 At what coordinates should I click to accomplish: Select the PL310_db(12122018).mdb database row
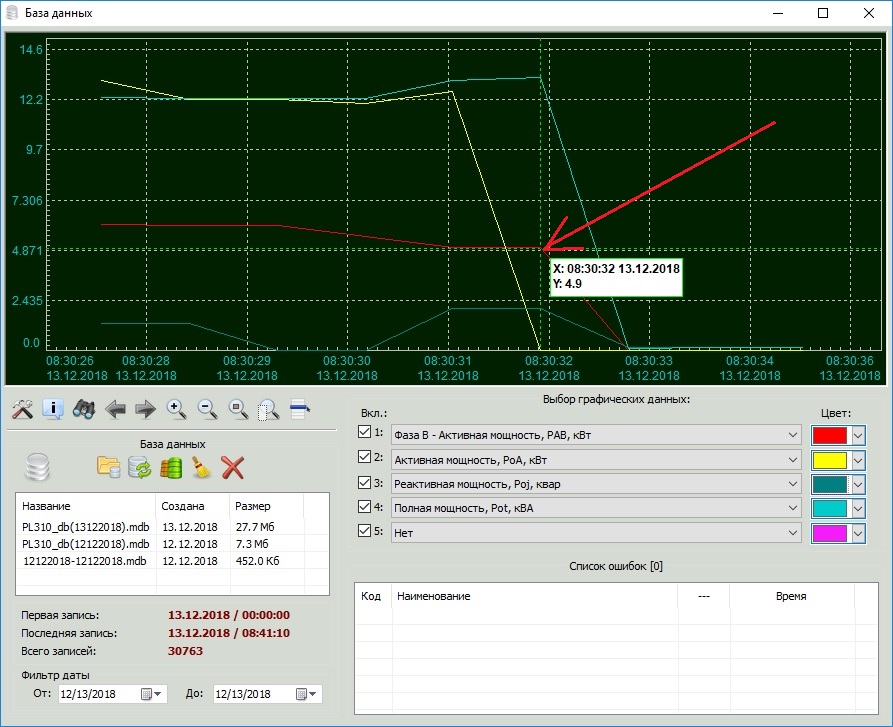172,544
